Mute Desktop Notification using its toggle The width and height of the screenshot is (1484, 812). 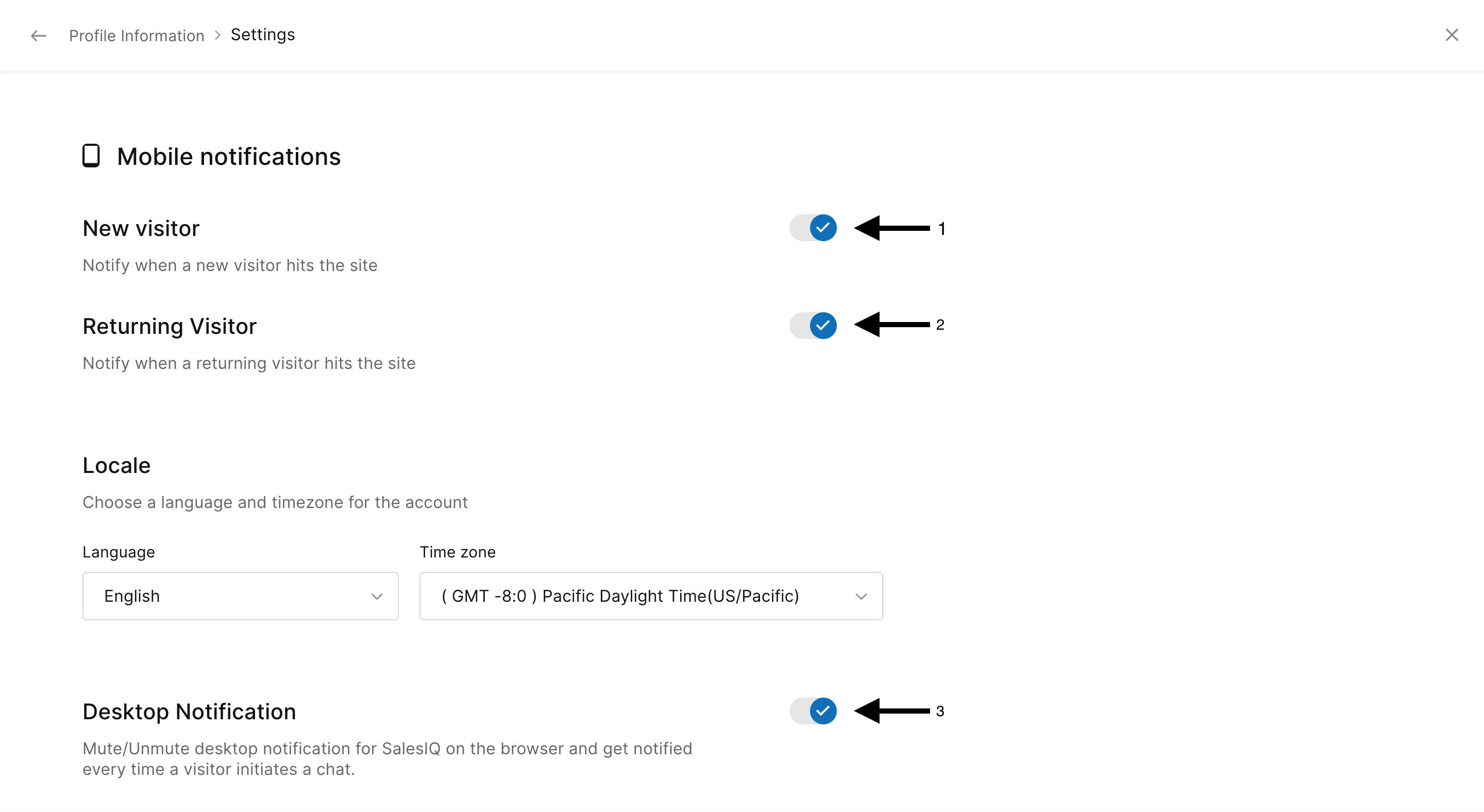pyautogui.click(x=813, y=711)
